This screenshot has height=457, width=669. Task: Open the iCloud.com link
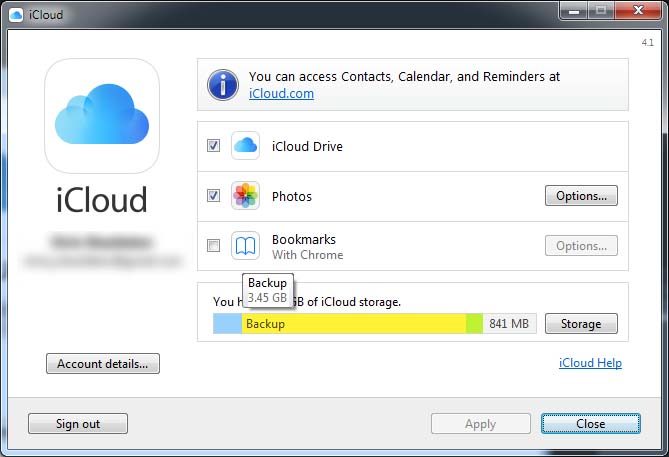point(281,93)
